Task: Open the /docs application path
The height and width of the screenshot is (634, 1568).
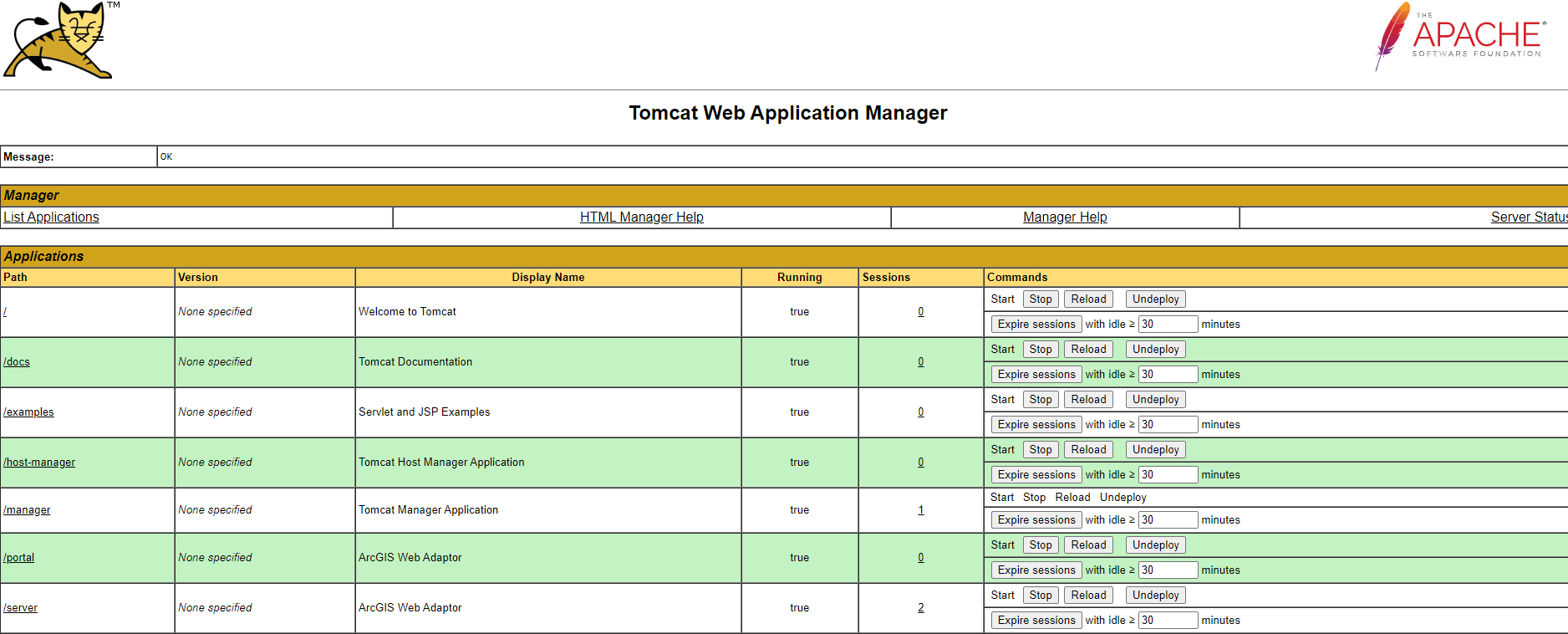Action: [x=17, y=362]
